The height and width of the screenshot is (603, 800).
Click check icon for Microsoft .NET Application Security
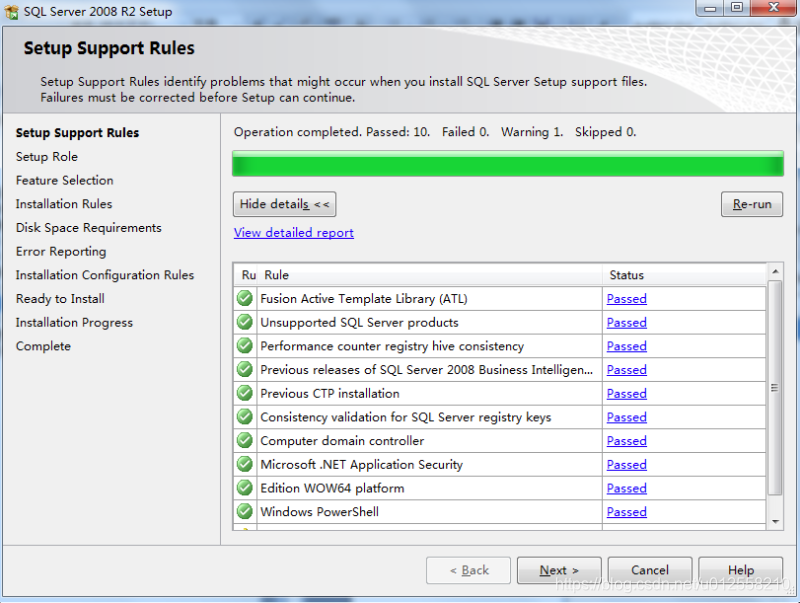pos(245,464)
